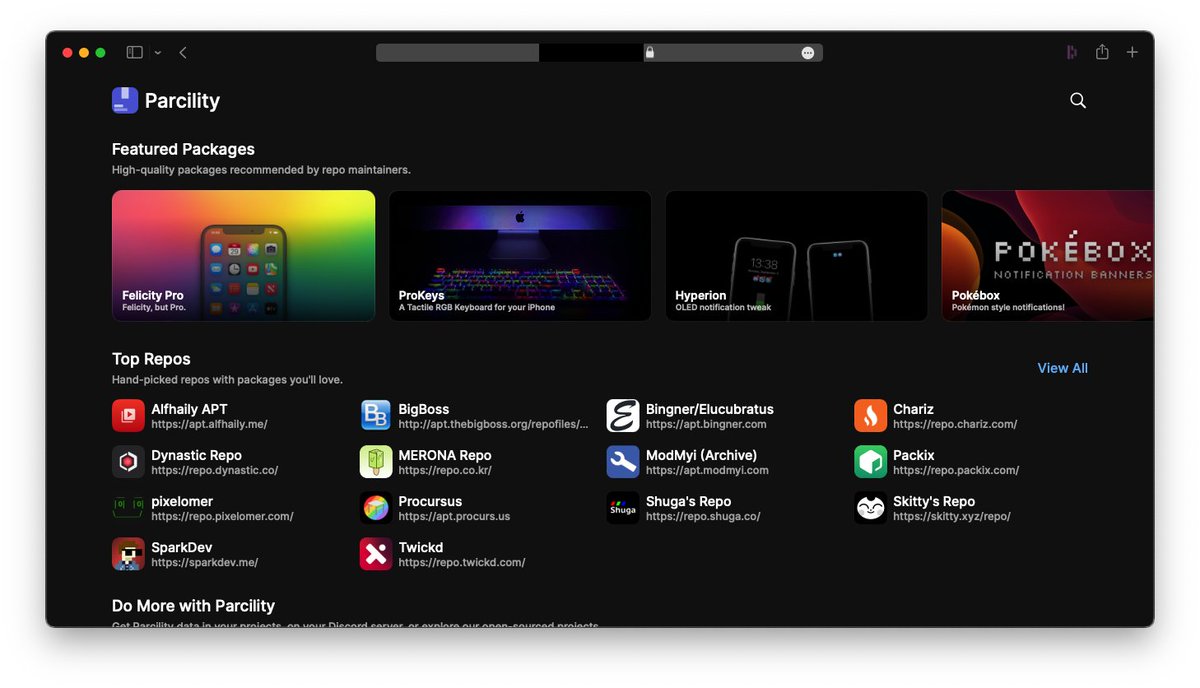Viewport: 1200px width, 688px height.
Task: Open the Felicity Pro featured card
Action: [x=243, y=256]
